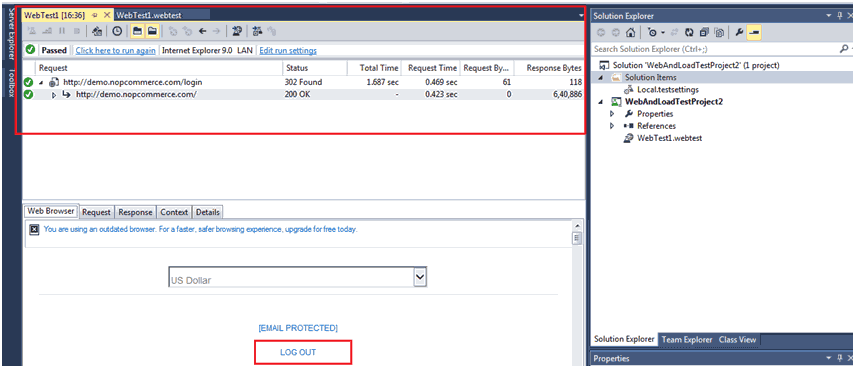Screen dimensions: 855x368
Task: Click the pin icon on Solution Explorer title bar
Action: click(840, 16)
